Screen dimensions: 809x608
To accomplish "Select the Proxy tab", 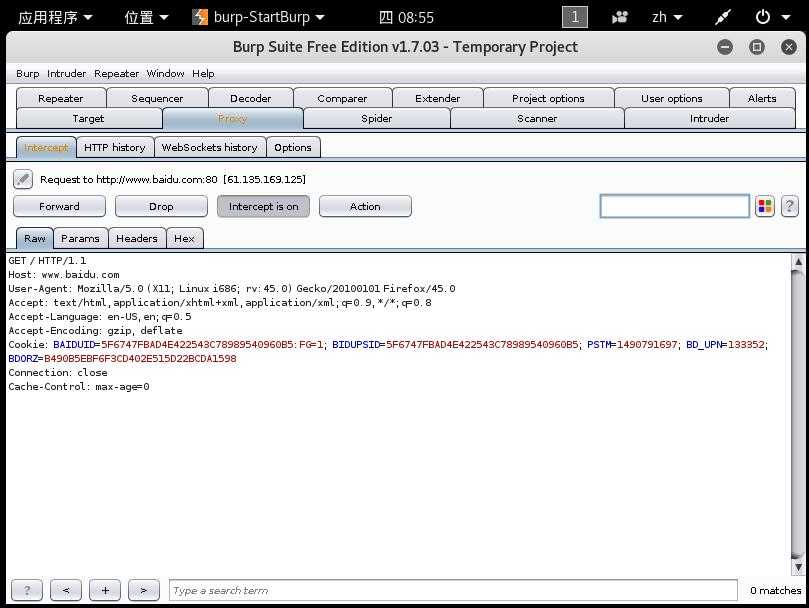I will tap(232, 118).
